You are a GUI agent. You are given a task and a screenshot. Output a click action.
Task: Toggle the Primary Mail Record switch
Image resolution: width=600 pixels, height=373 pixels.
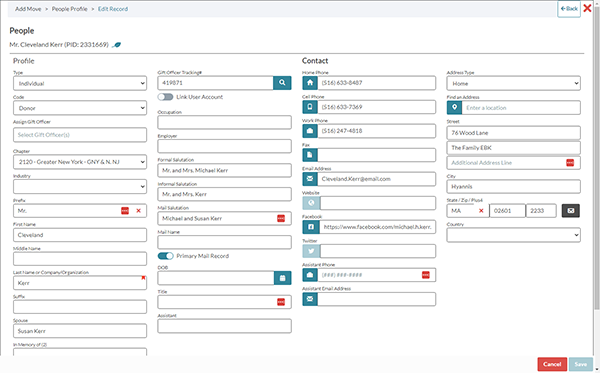[165, 256]
